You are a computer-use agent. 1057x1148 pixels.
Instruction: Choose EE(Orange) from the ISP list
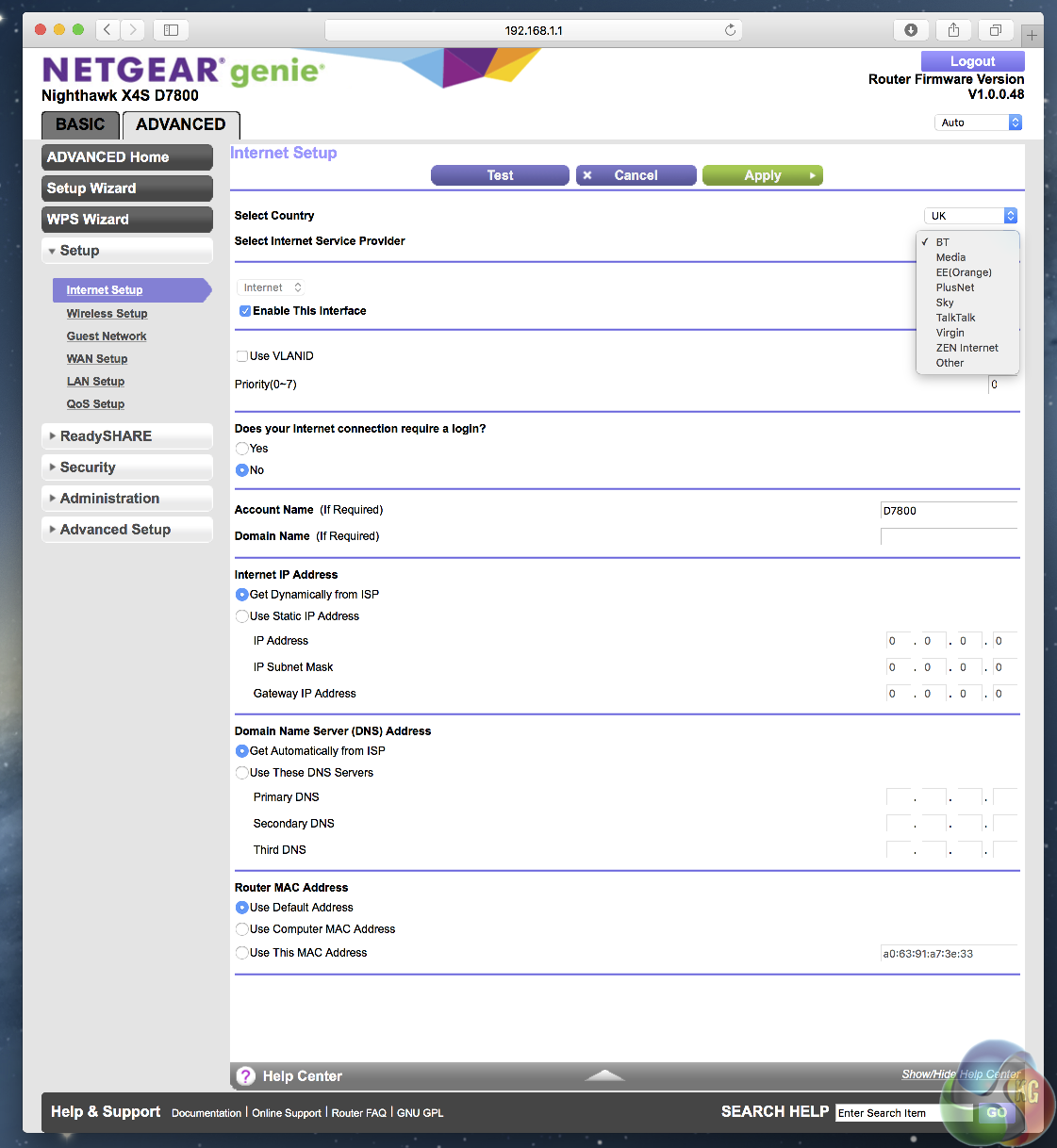click(x=967, y=272)
